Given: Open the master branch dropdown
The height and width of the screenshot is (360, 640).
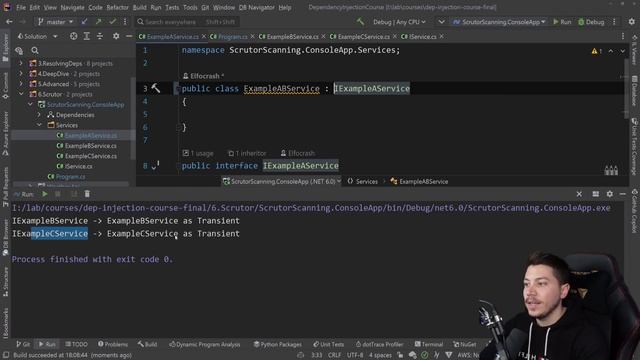Looking at the screenshot, I should (56, 22).
